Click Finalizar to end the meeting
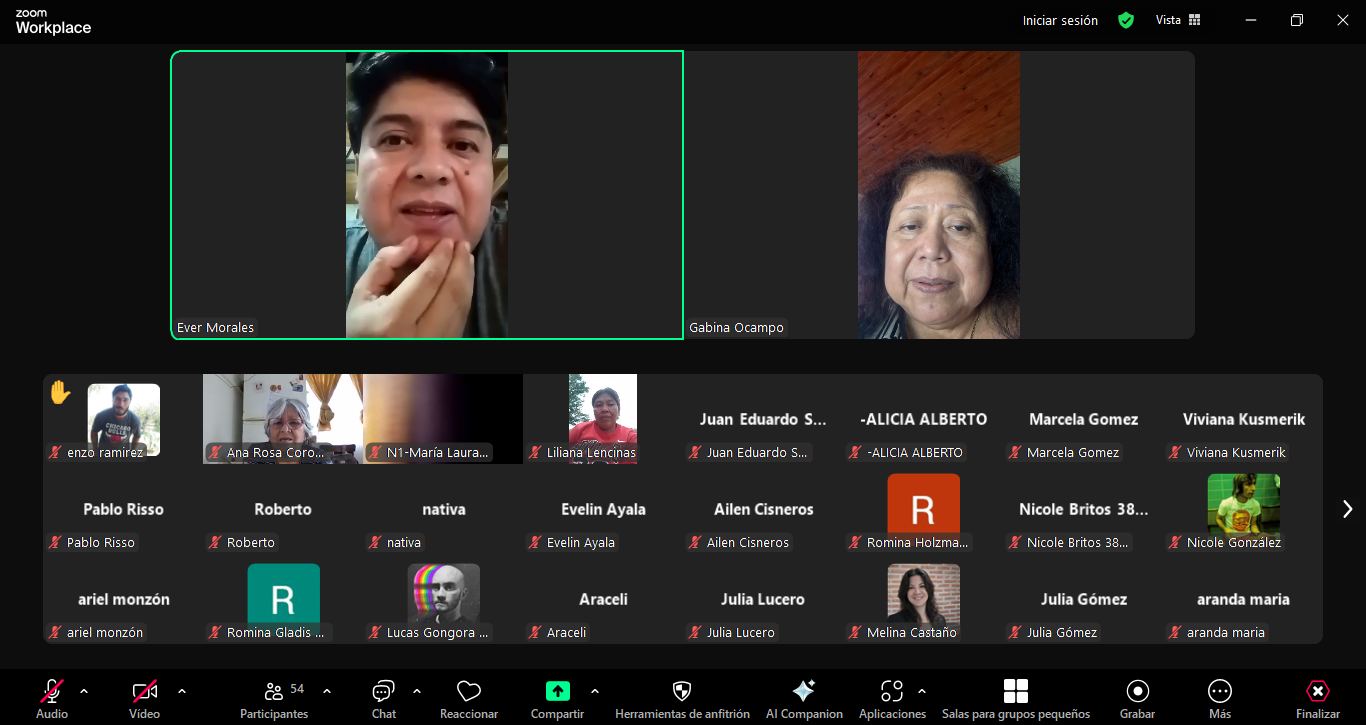The height and width of the screenshot is (725, 1366). pyautogui.click(x=1317, y=692)
